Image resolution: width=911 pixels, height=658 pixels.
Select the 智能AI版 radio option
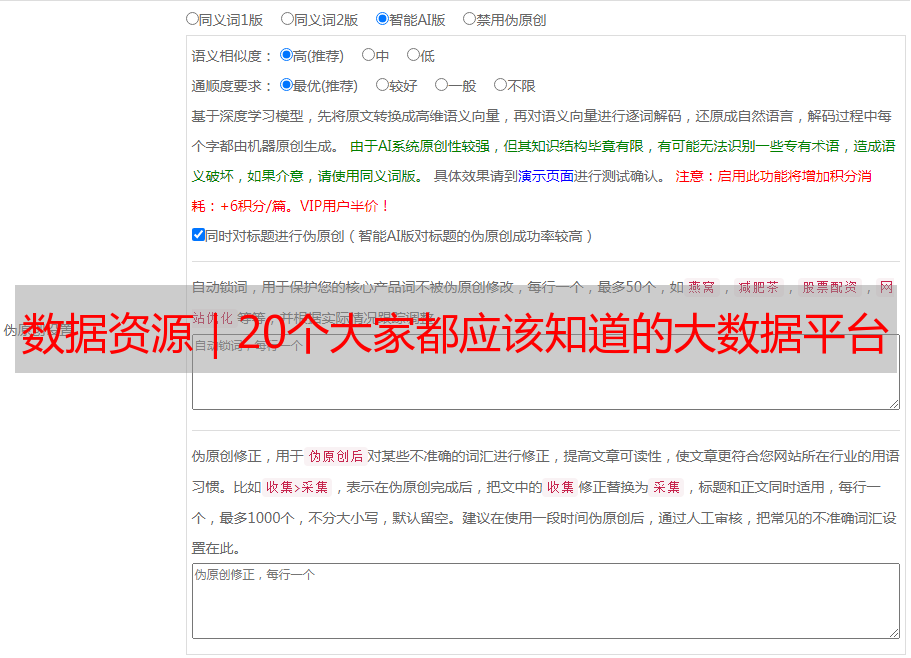click(x=382, y=19)
